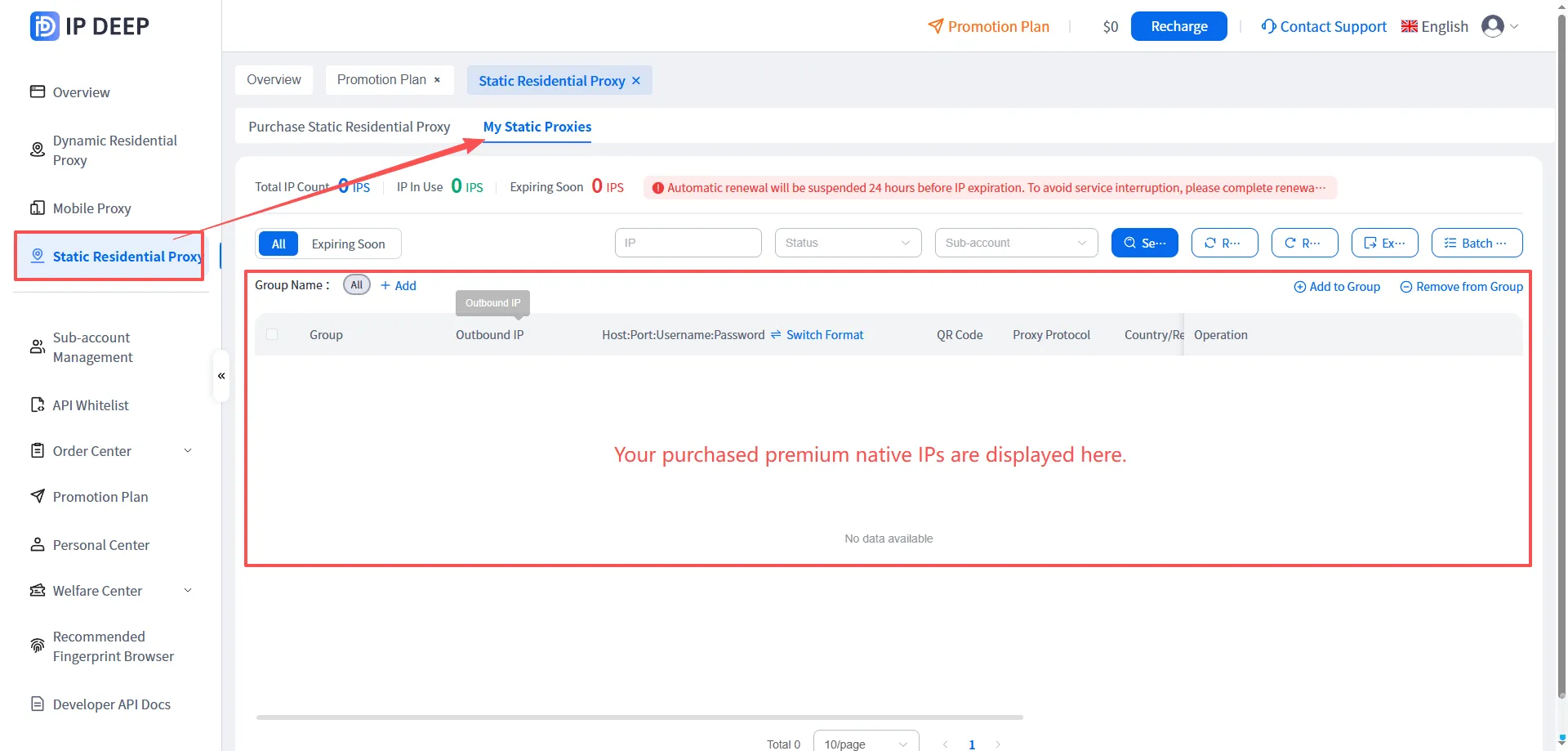Image resolution: width=1568 pixels, height=751 pixels.
Task: Select the Expiring Soon filter toggle
Action: pos(348,244)
